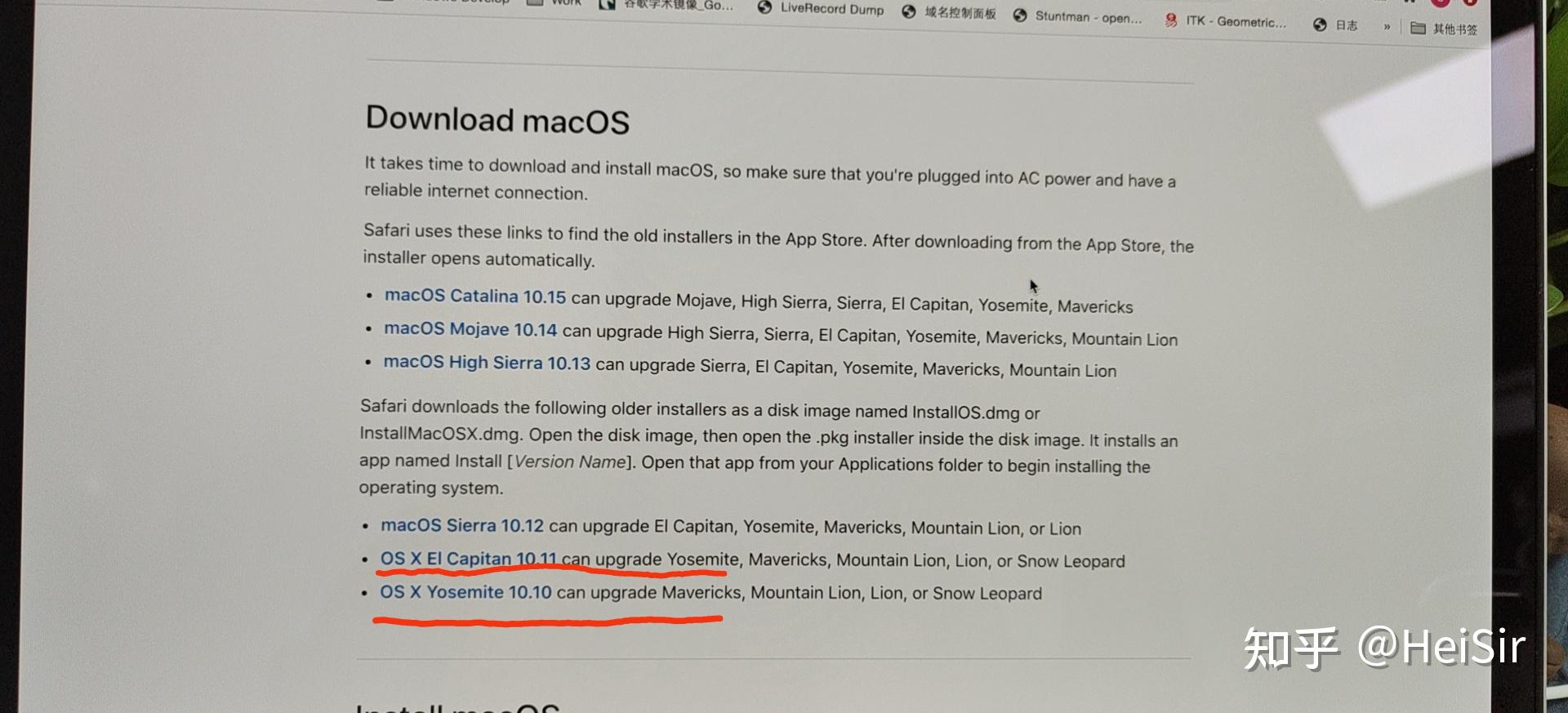This screenshot has height=713, width=1568.
Task: Open the LiveRecord Dump bookmark
Action: click(821, 8)
